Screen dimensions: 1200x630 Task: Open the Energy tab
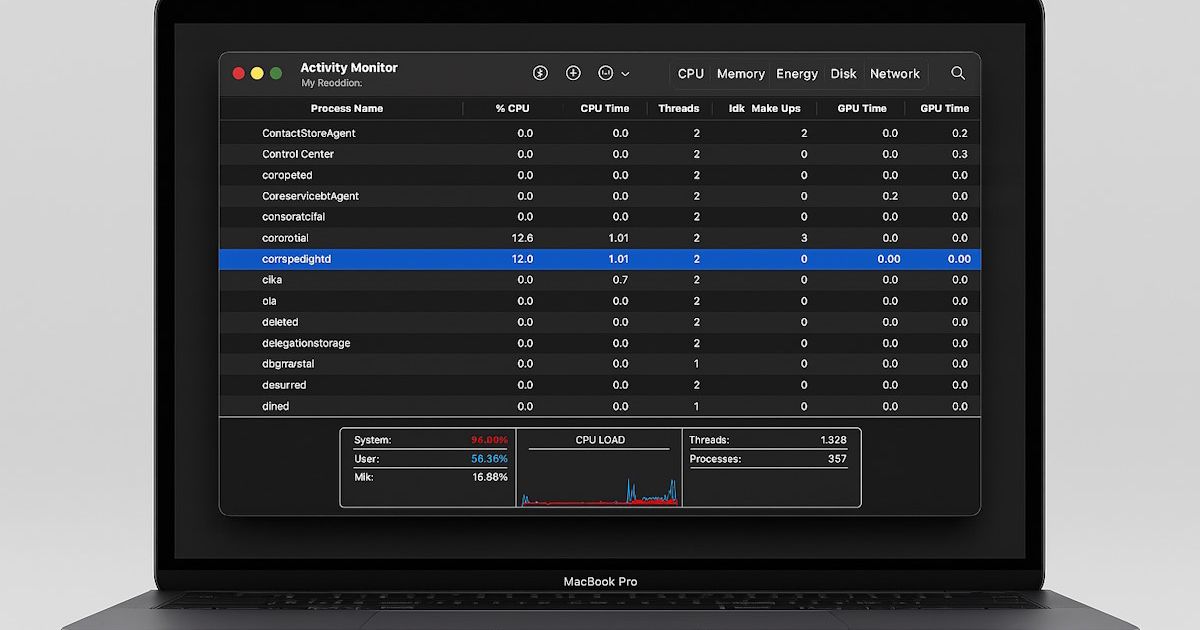[x=797, y=74]
